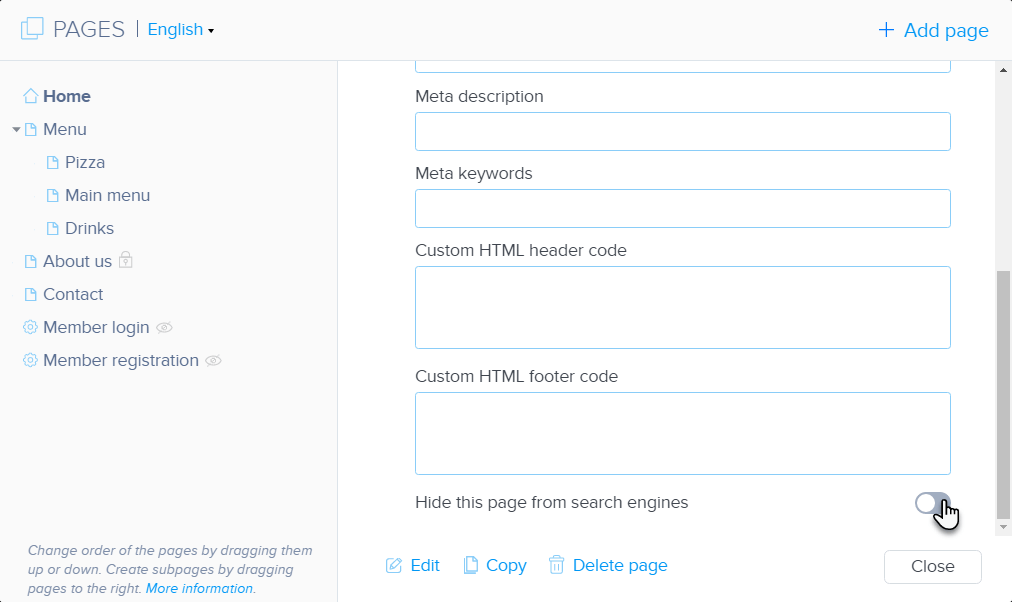
Task: Click the page icon next to Contact
Action: (30, 294)
